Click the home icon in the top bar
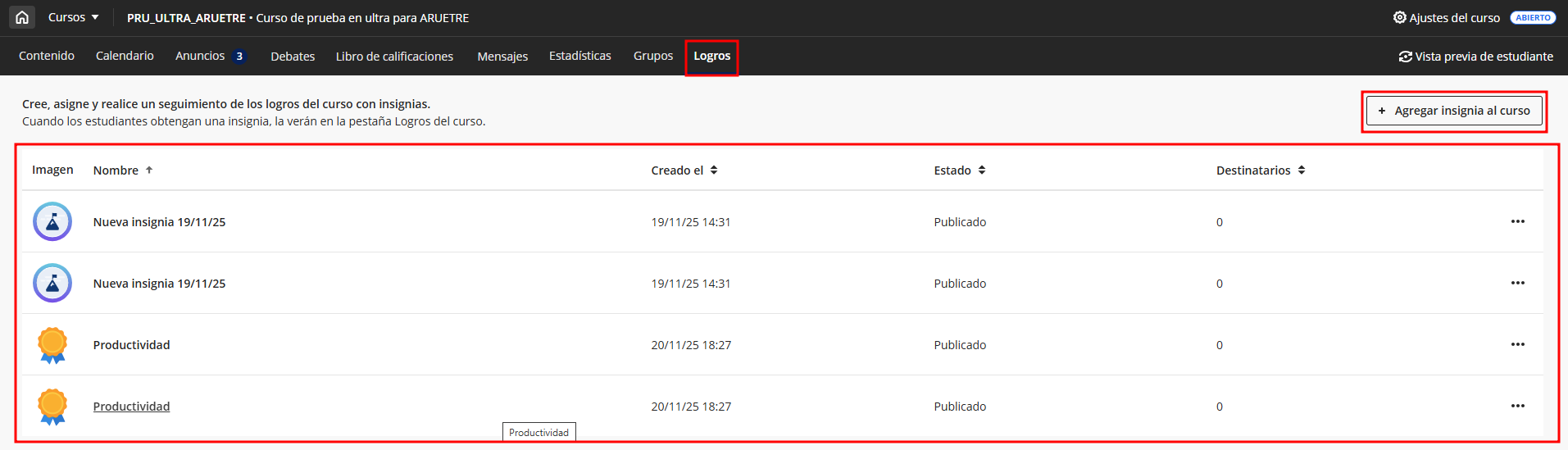 [22, 17]
